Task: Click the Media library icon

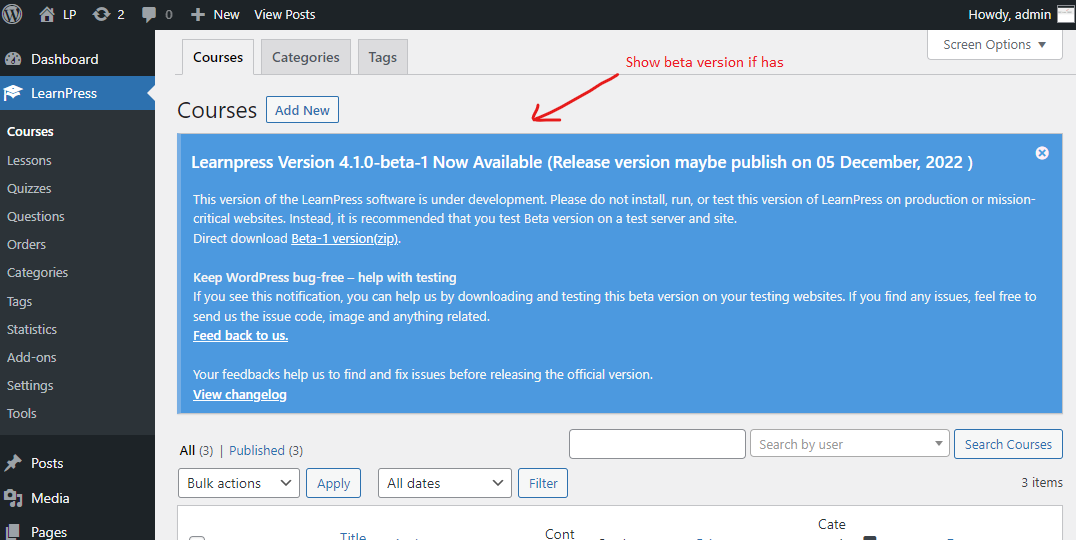Action: [x=13, y=498]
